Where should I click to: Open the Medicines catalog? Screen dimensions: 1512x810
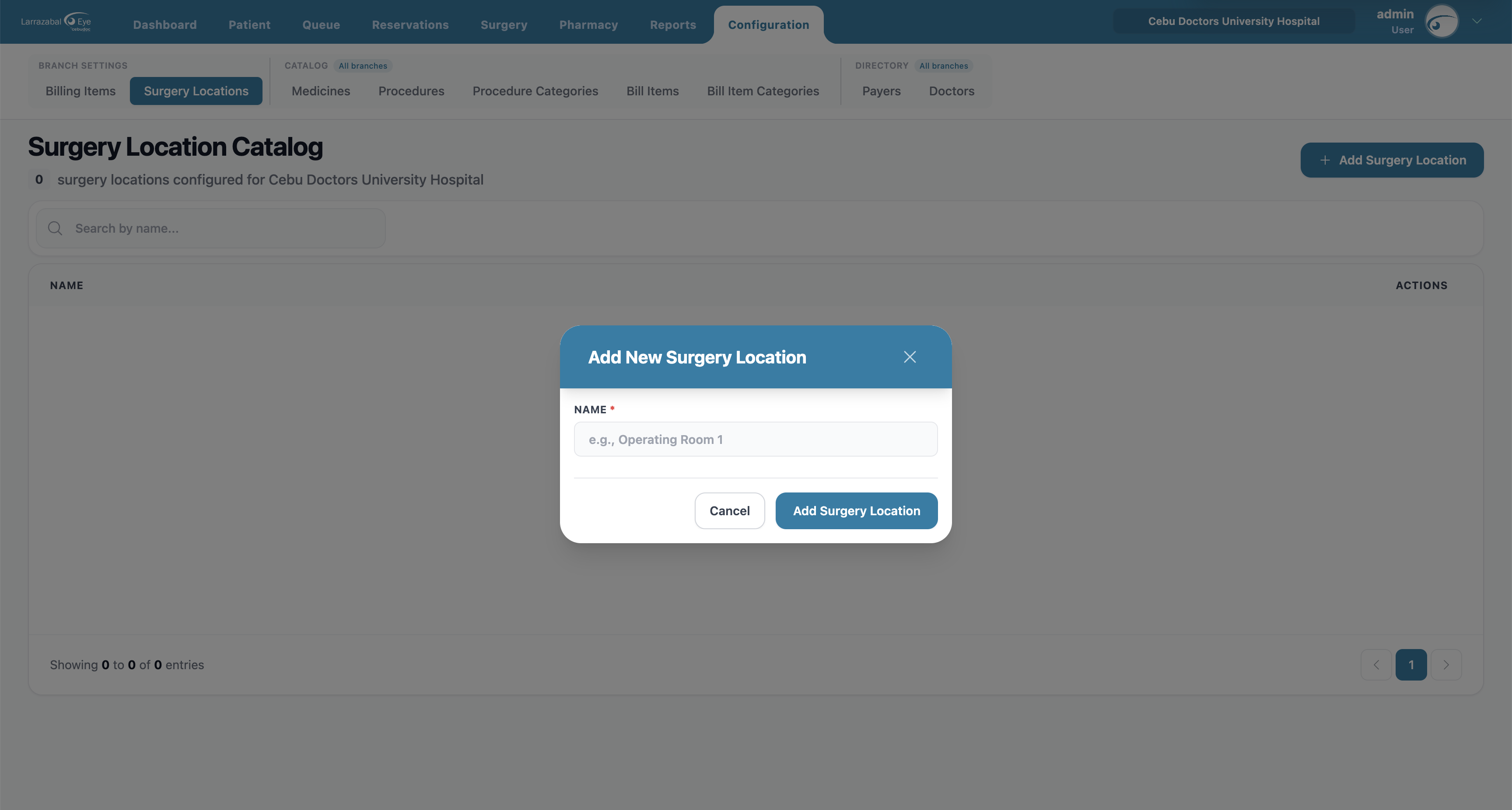321,91
